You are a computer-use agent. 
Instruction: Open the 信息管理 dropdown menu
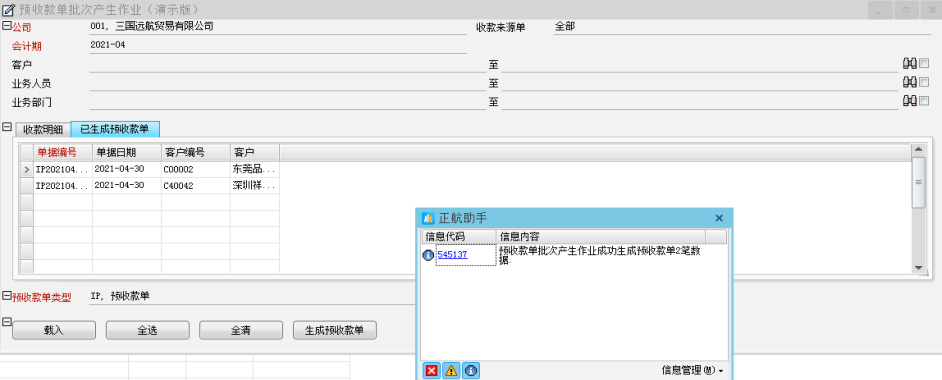click(x=692, y=370)
